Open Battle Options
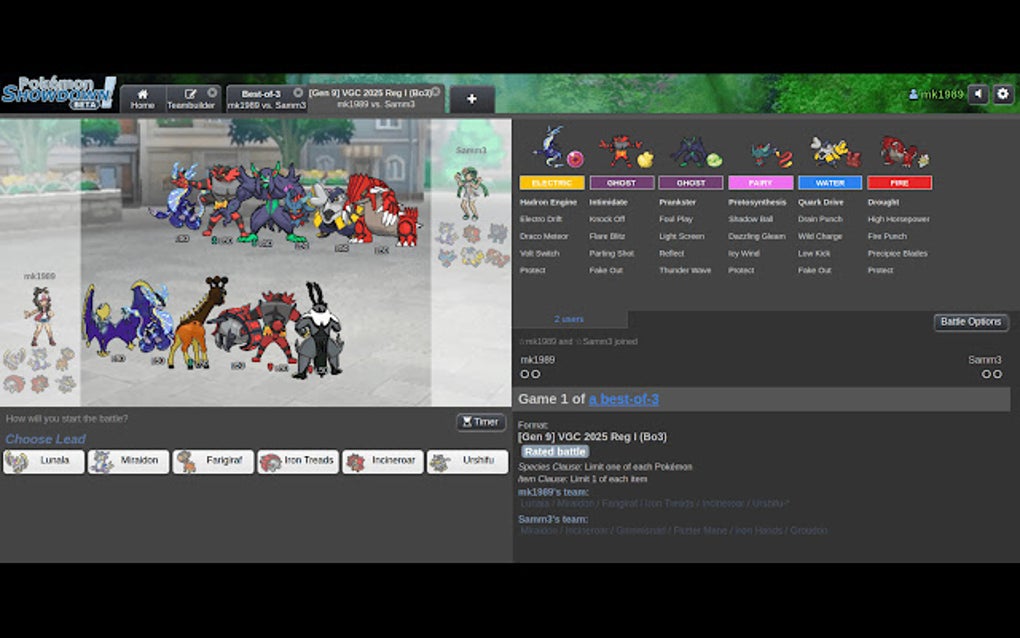Viewport: 1020px width, 638px height. pos(971,322)
